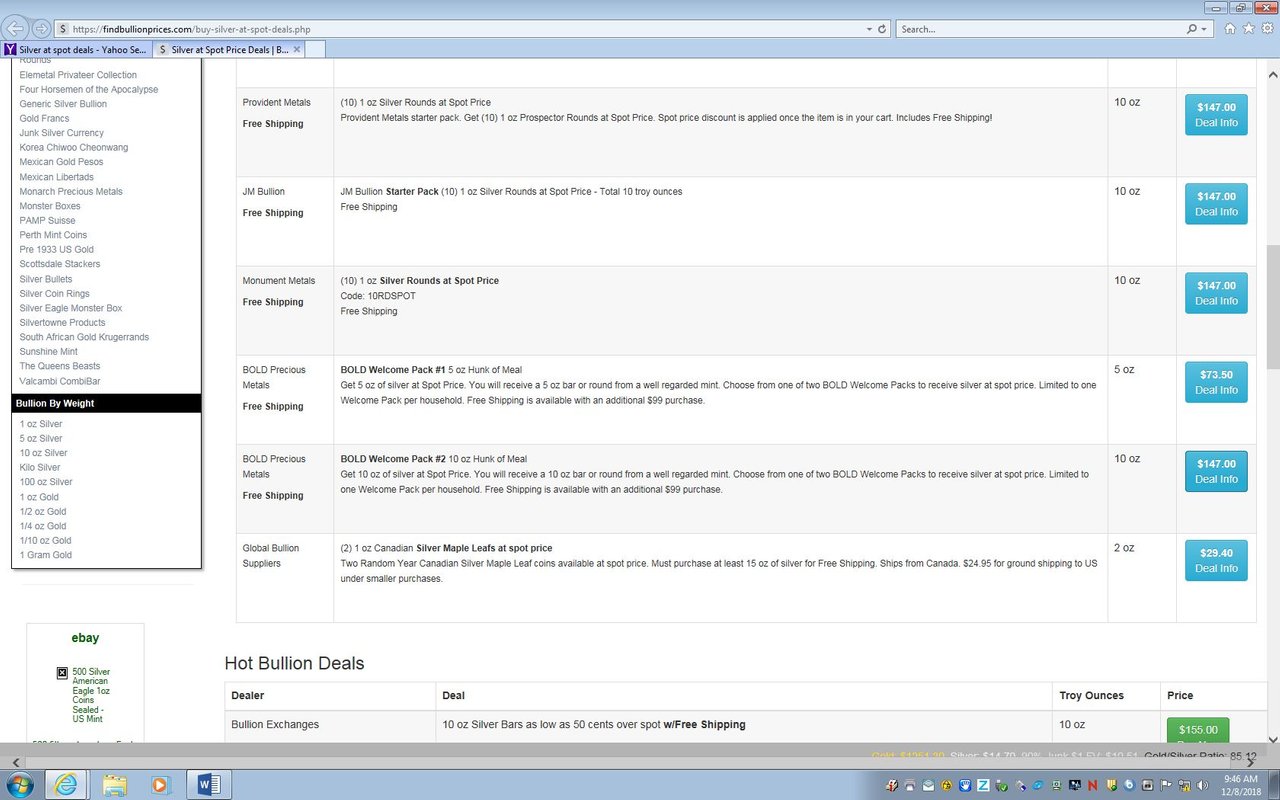1280x800 pixels.
Task: Open Valcambi CombiBar link
Action: (60, 381)
